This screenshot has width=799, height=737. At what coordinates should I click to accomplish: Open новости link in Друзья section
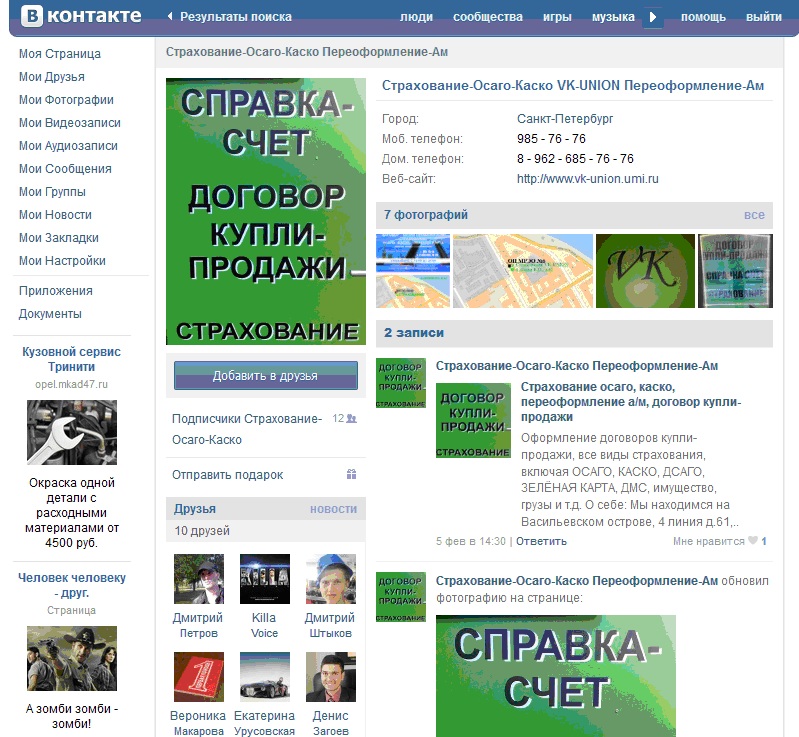click(x=333, y=509)
